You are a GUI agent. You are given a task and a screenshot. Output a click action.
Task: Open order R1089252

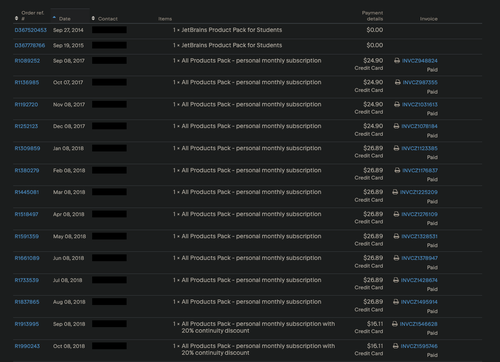click(x=27, y=61)
